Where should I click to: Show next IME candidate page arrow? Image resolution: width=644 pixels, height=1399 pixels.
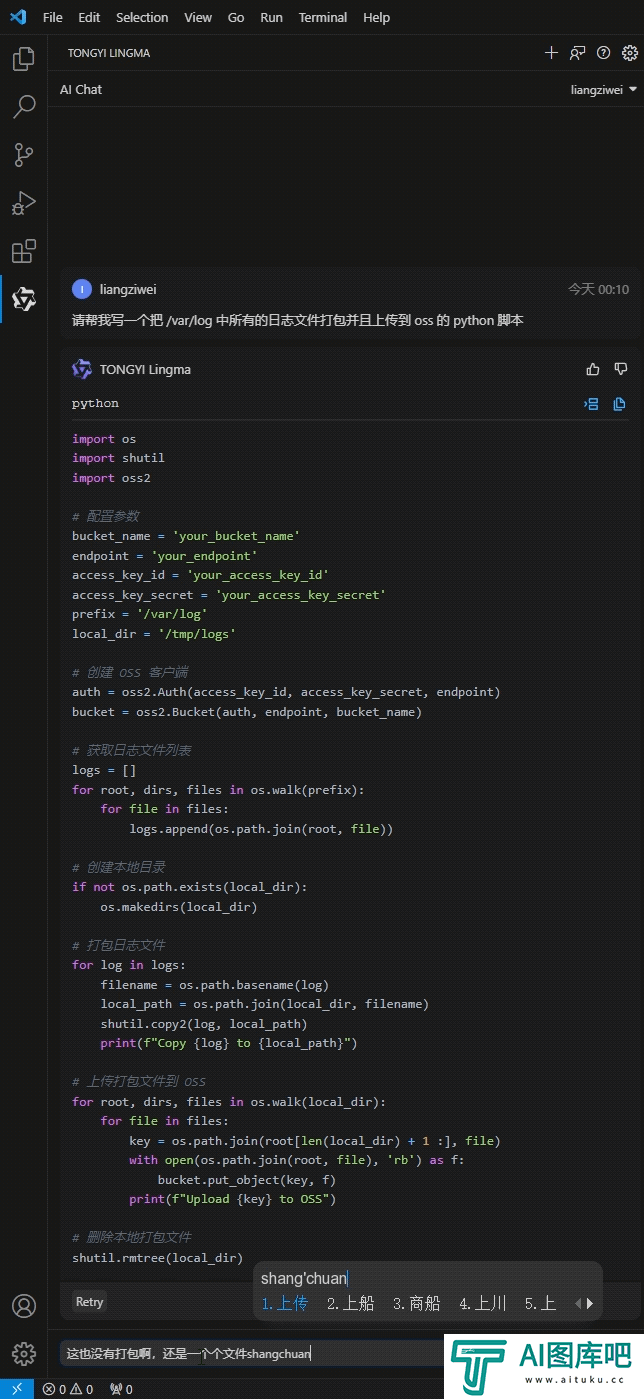pos(590,1303)
